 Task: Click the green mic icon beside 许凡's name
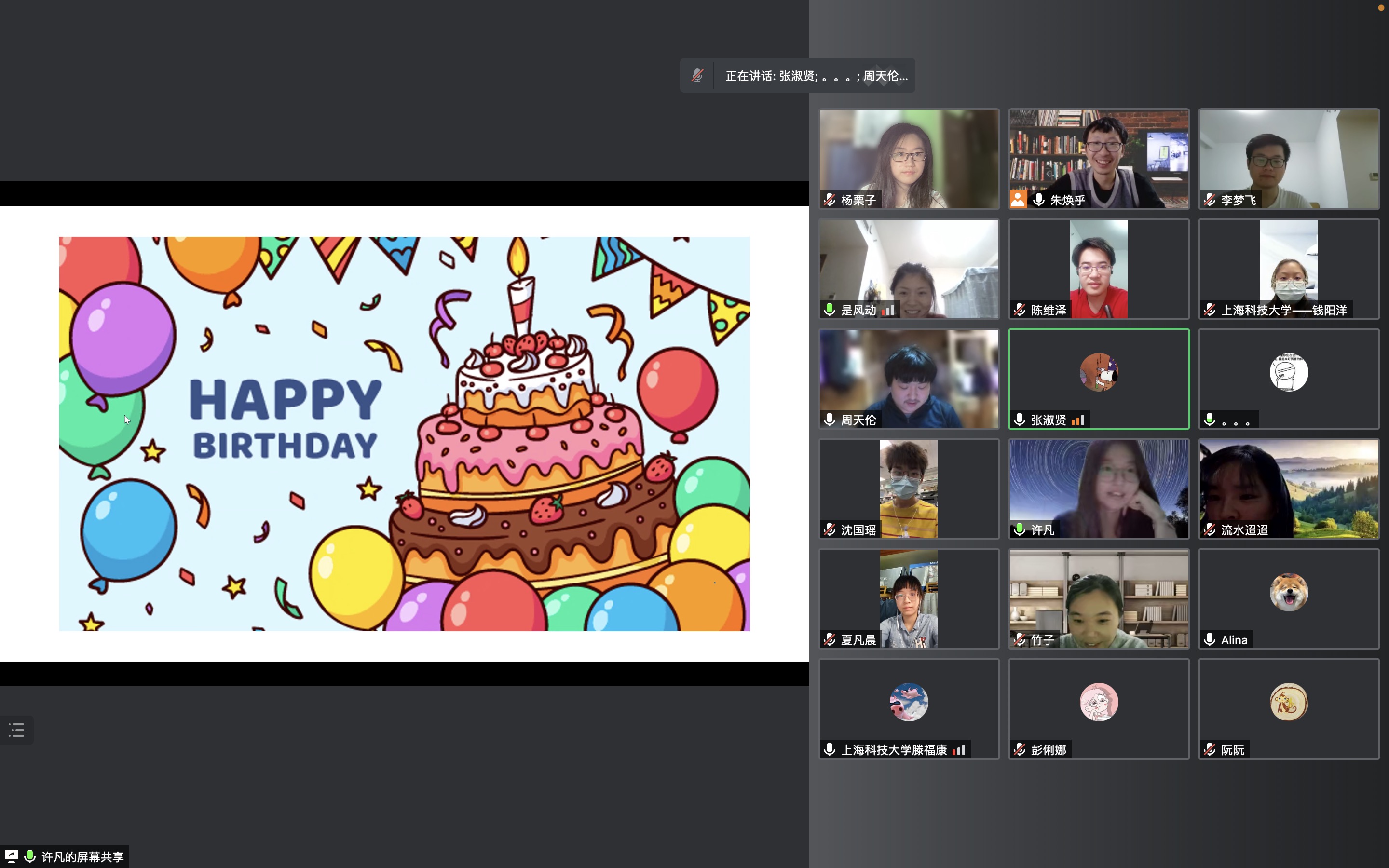click(1020, 529)
